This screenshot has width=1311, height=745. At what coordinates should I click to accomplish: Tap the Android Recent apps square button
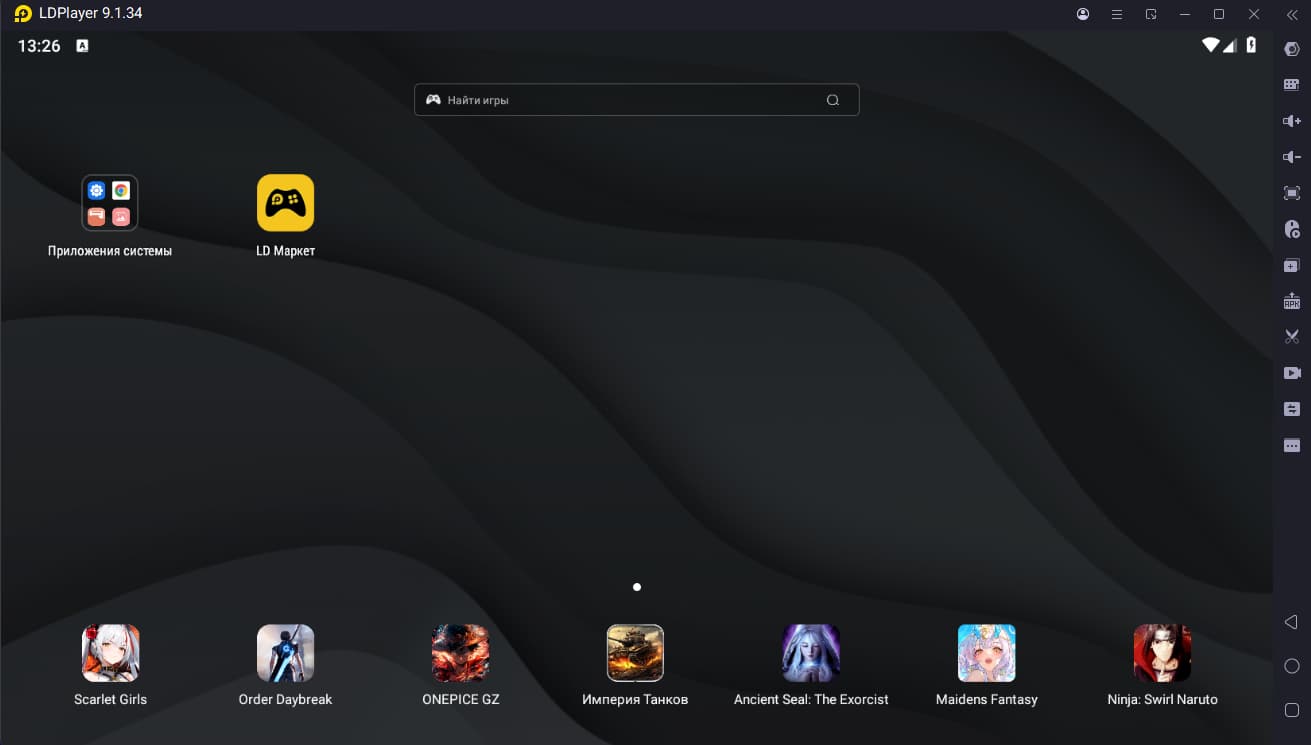[x=1292, y=710]
